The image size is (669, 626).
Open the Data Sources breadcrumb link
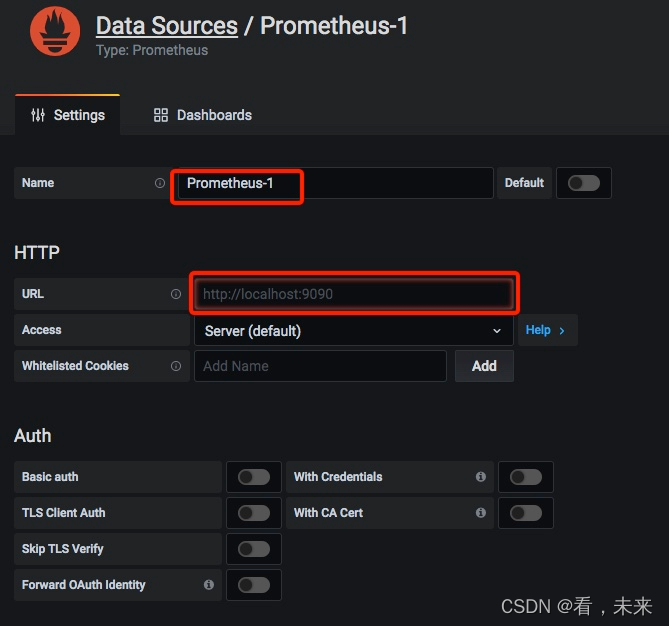coord(166,26)
